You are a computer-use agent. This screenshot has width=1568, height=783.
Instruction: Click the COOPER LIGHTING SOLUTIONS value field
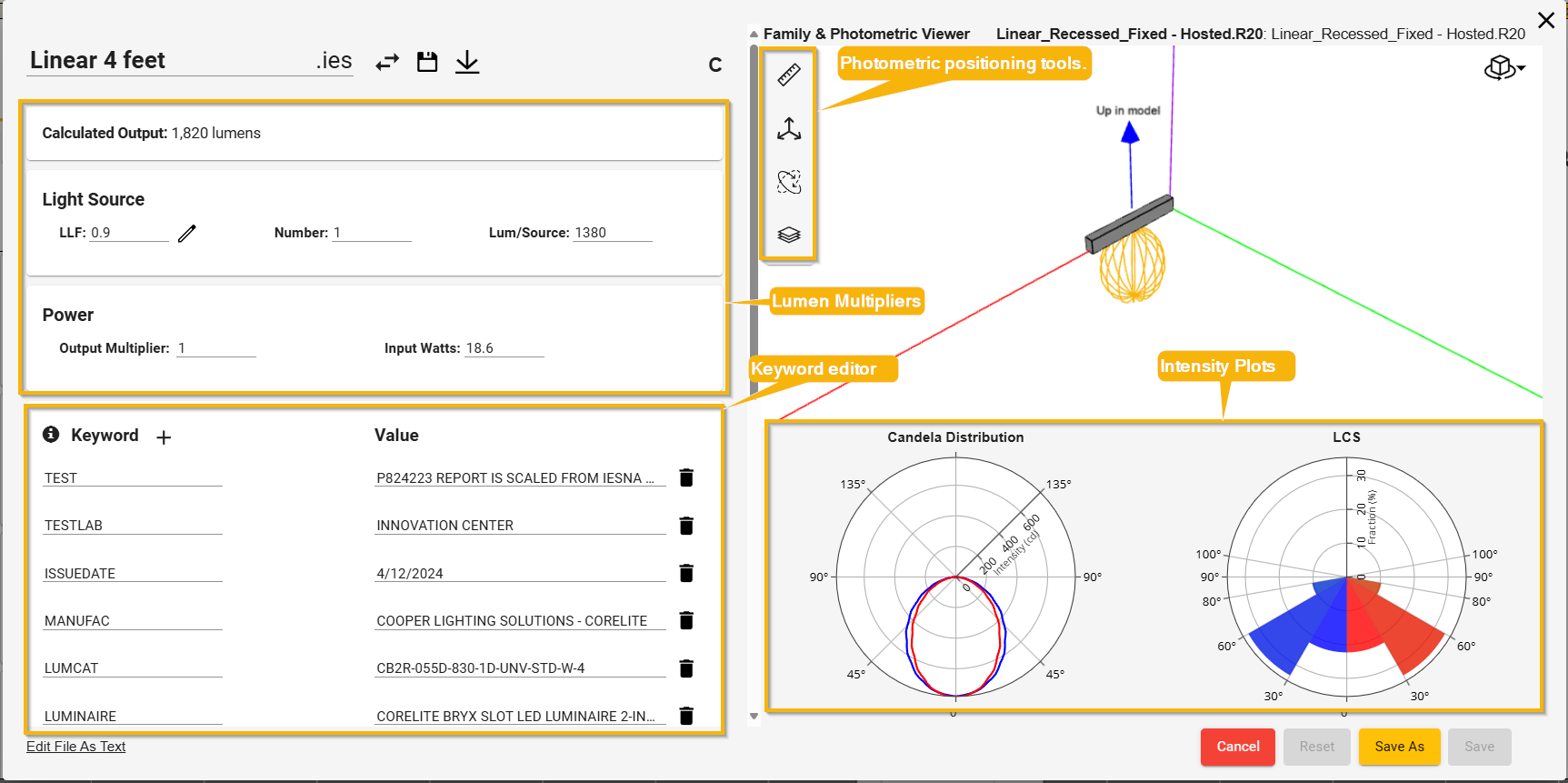tap(520, 621)
